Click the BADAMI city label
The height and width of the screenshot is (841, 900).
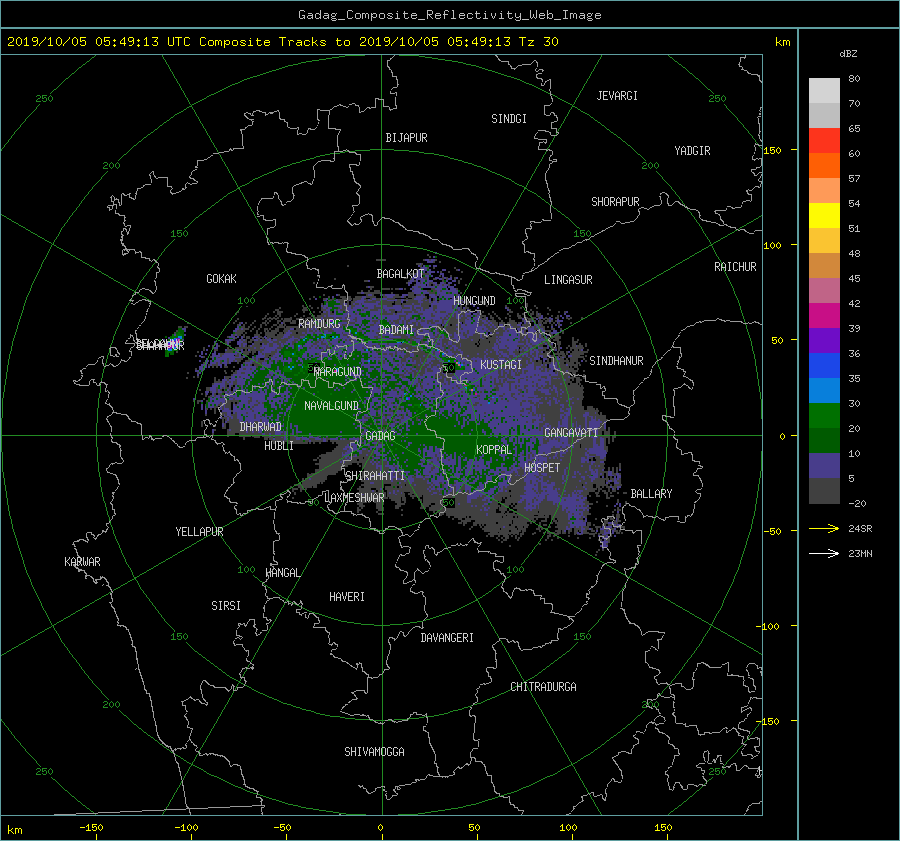pos(396,330)
